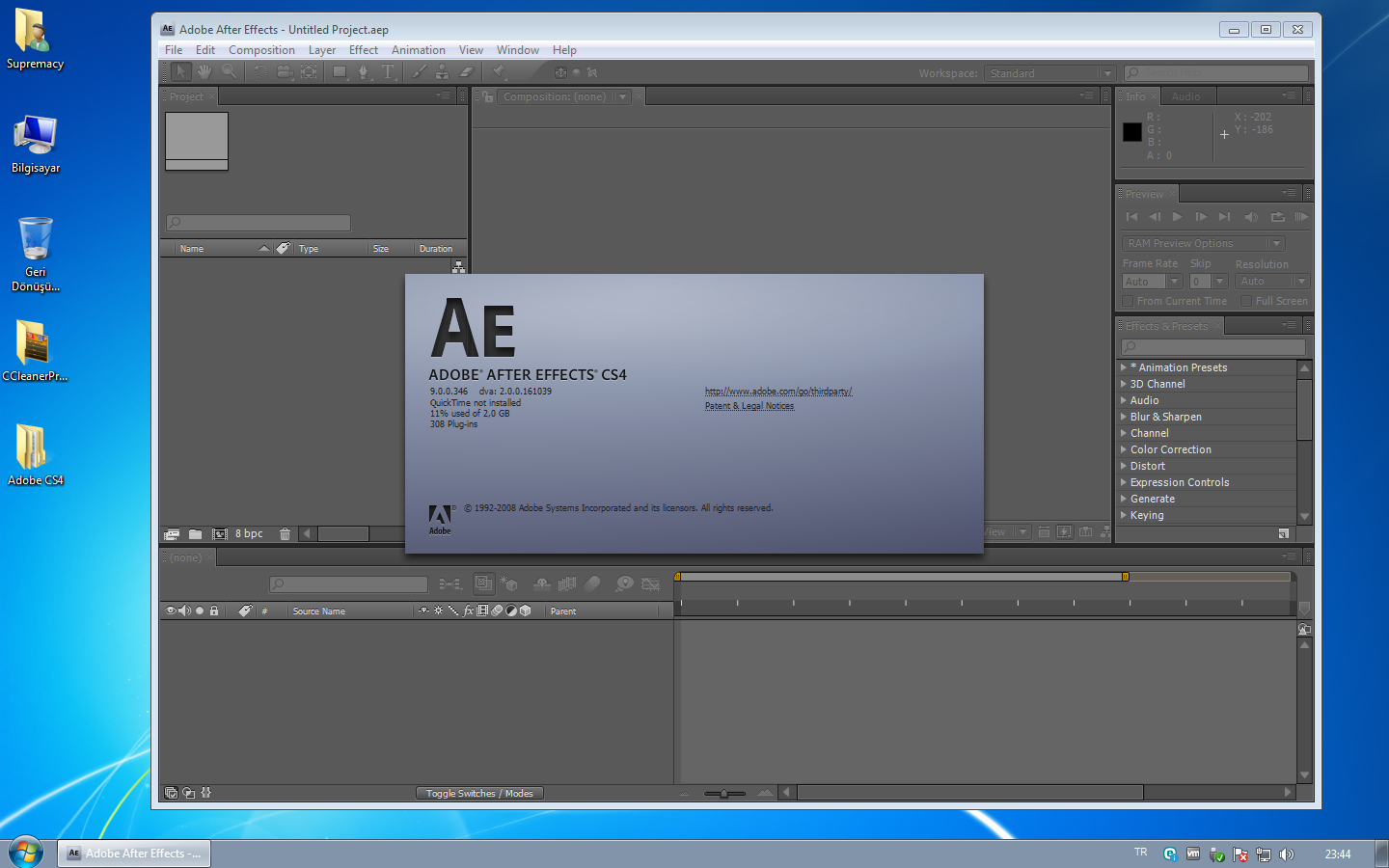Activate the Horizontal Type tool
1389x868 pixels.
(388, 71)
